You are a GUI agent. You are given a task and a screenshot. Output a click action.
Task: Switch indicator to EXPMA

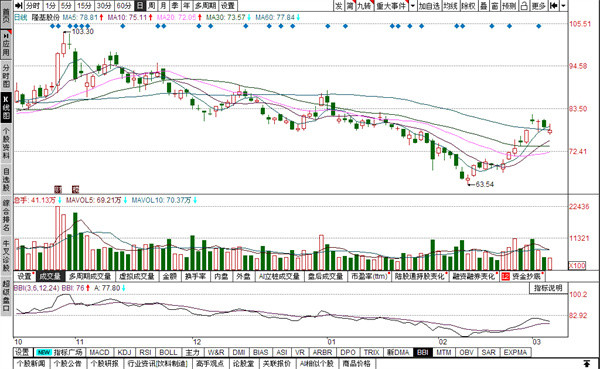click(515, 353)
